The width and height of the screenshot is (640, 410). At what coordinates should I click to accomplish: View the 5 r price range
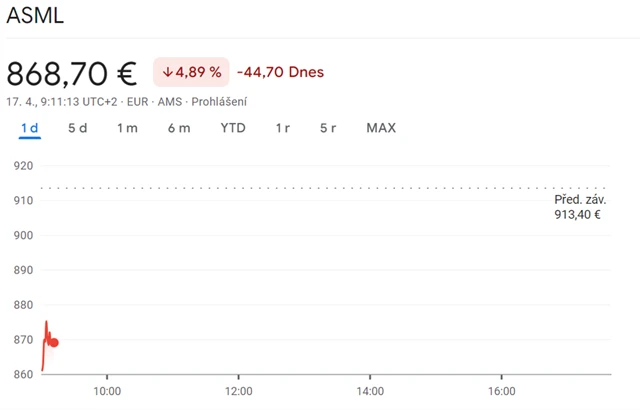click(328, 128)
